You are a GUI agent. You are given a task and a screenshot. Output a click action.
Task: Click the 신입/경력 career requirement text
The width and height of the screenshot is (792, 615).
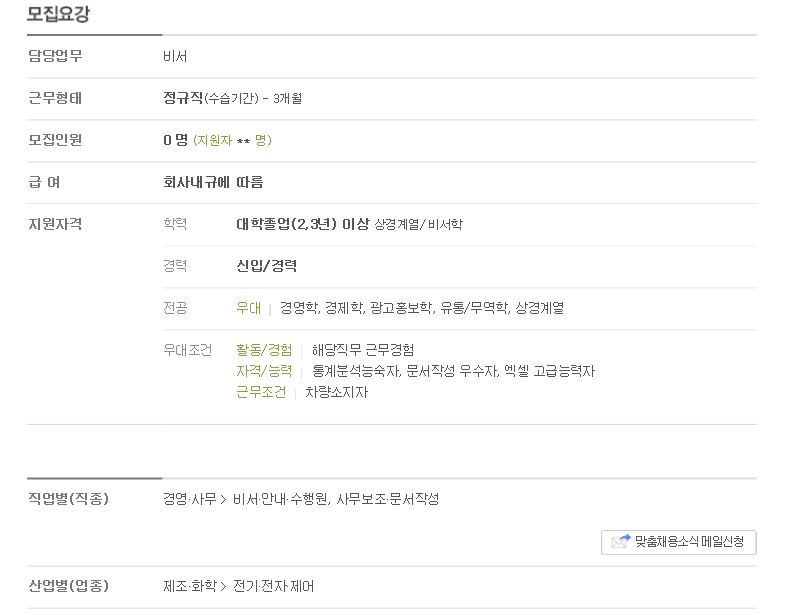(266, 266)
